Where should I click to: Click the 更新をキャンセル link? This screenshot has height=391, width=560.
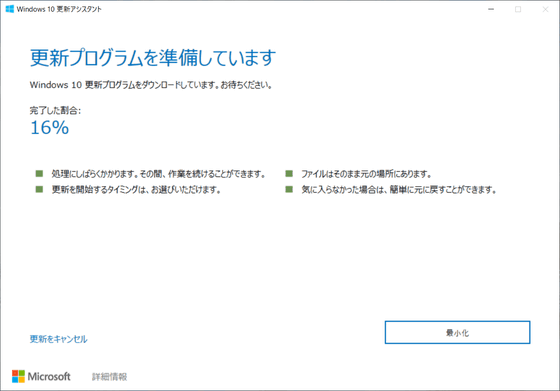click(58, 339)
